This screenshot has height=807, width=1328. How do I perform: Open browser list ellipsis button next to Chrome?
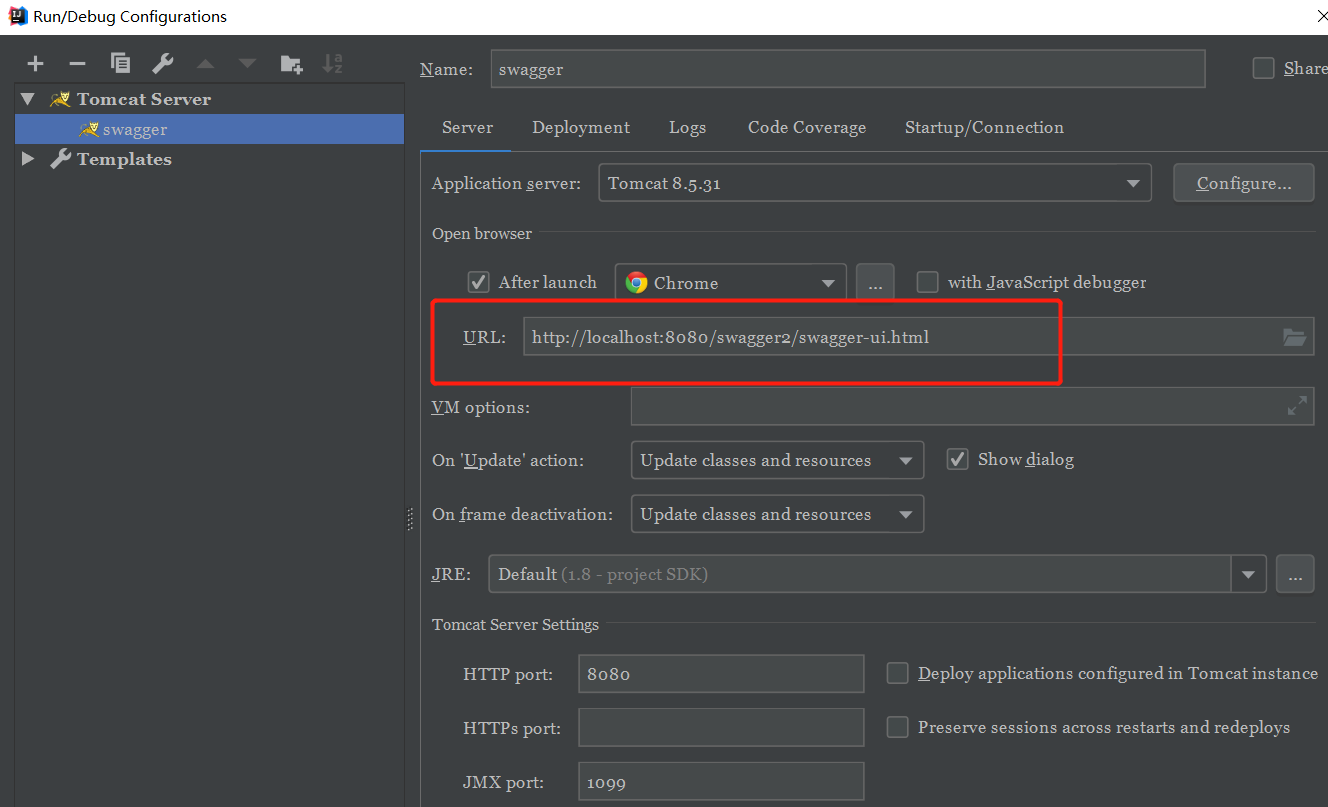click(x=875, y=283)
